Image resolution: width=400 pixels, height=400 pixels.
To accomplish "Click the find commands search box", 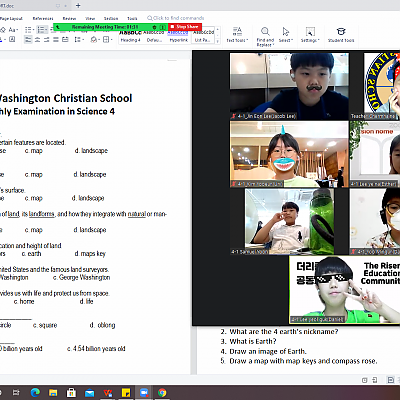I will 176,18.
